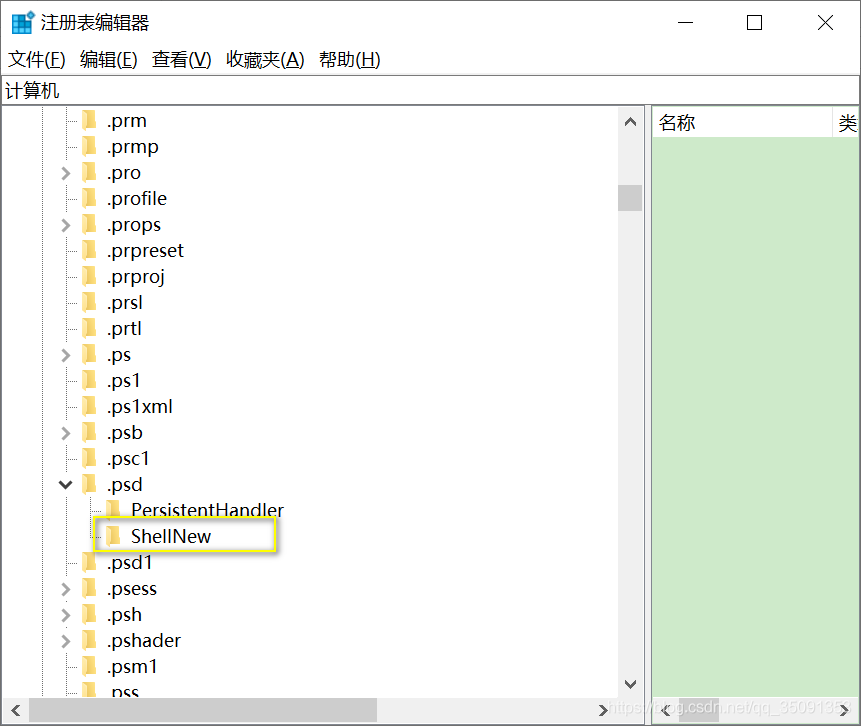This screenshot has width=861, height=726.
Task: Expand the .pro registry key
Action: 66,173
